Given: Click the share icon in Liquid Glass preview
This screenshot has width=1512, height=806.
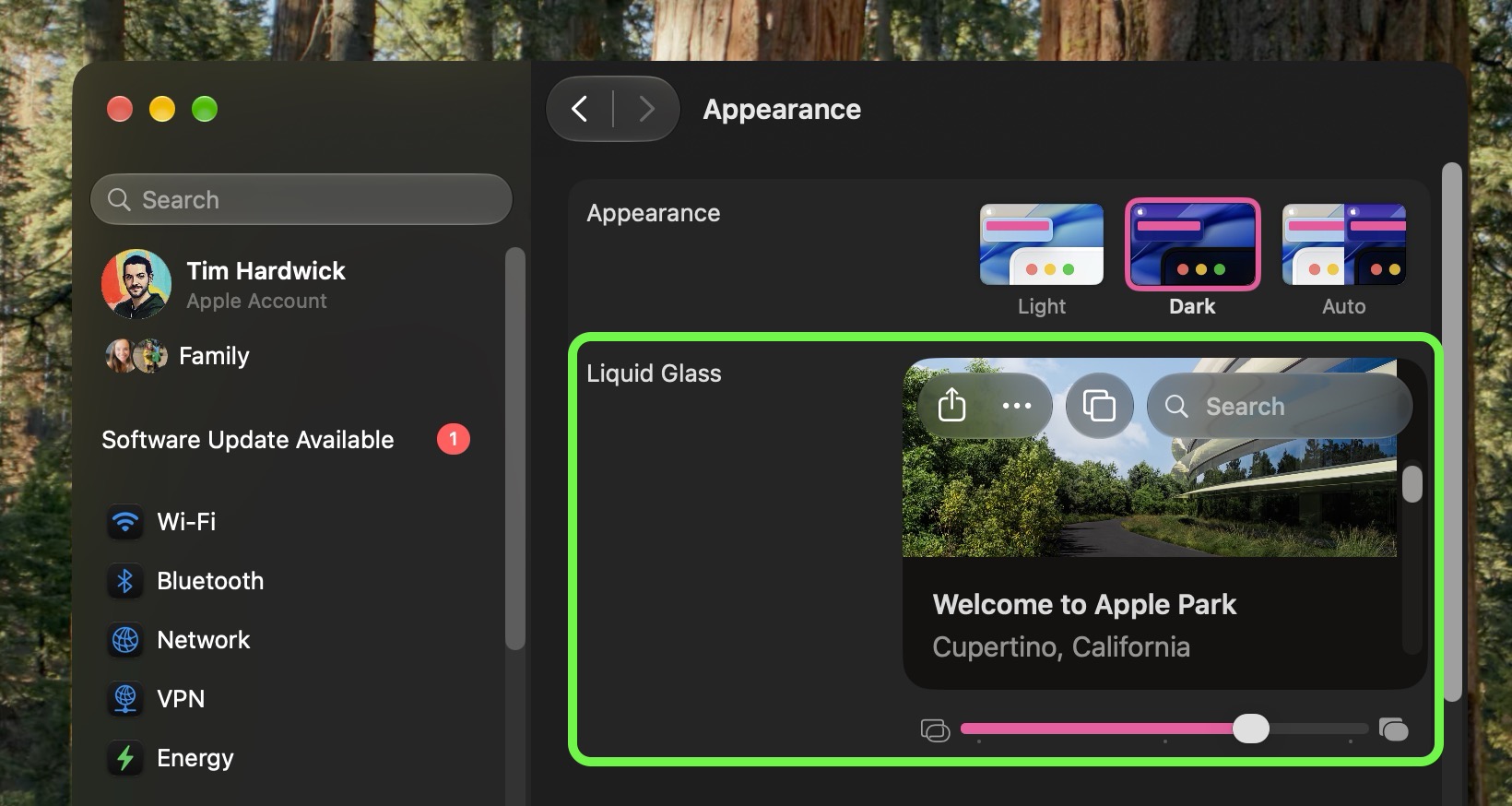Looking at the screenshot, I should click(951, 405).
